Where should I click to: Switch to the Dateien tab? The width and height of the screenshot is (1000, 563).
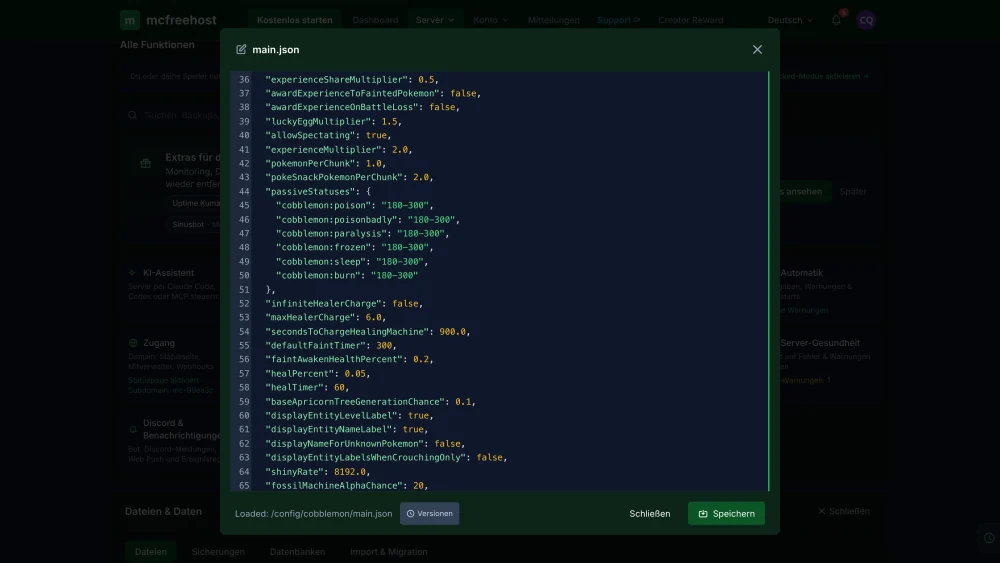(x=151, y=552)
